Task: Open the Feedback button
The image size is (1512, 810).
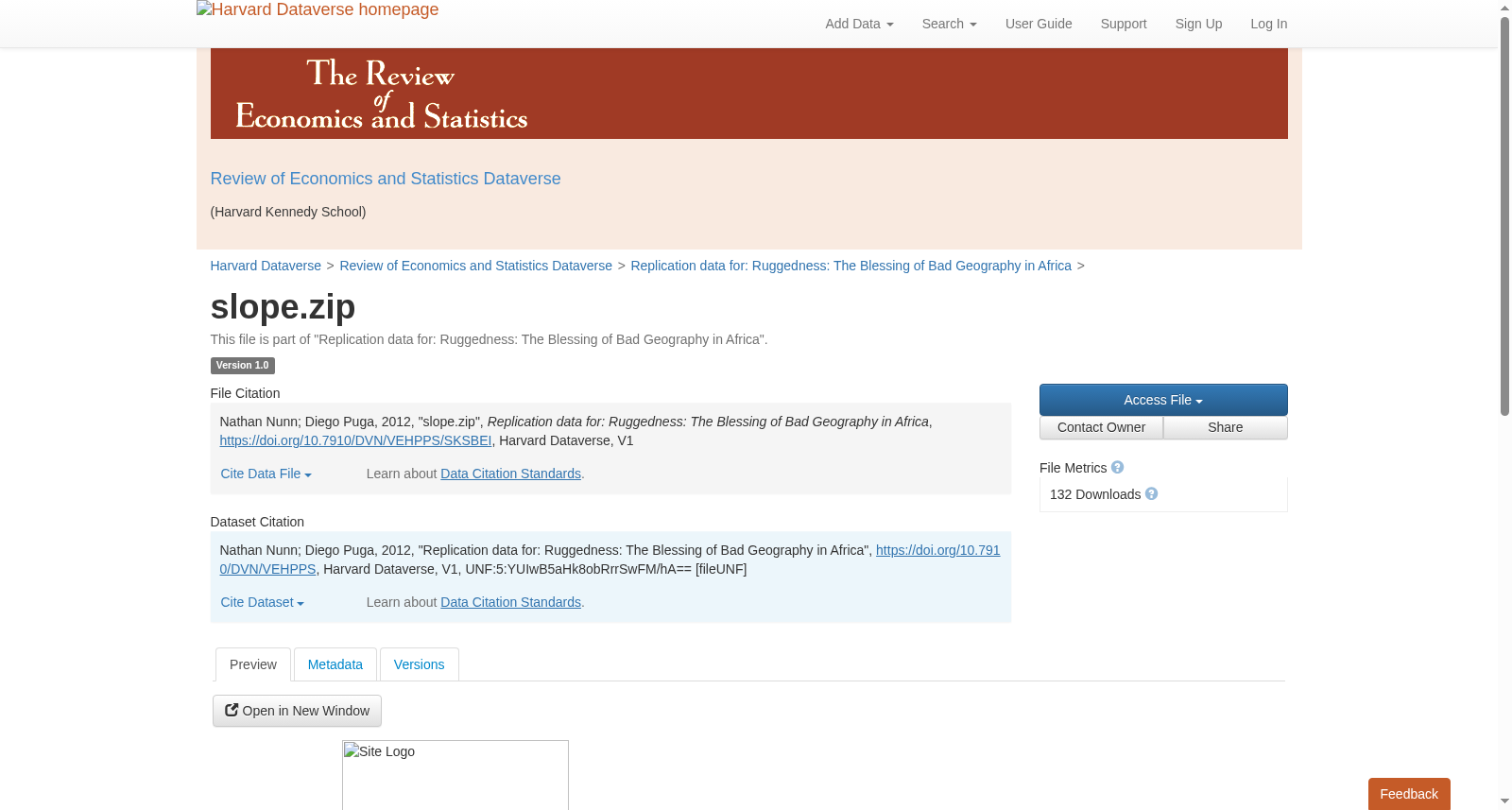Action: tap(1409, 794)
